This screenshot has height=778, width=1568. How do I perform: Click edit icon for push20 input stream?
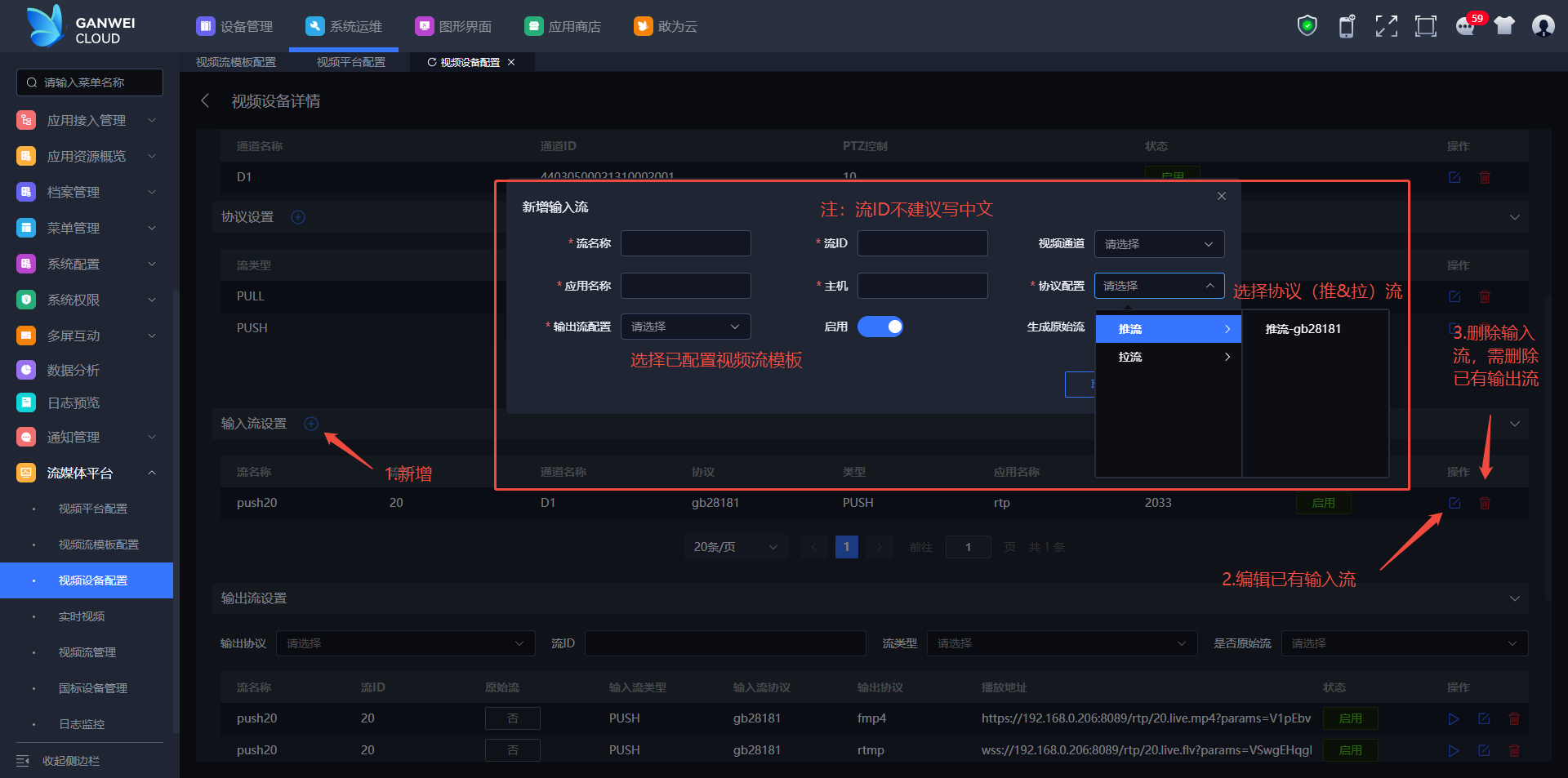click(1454, 503)
